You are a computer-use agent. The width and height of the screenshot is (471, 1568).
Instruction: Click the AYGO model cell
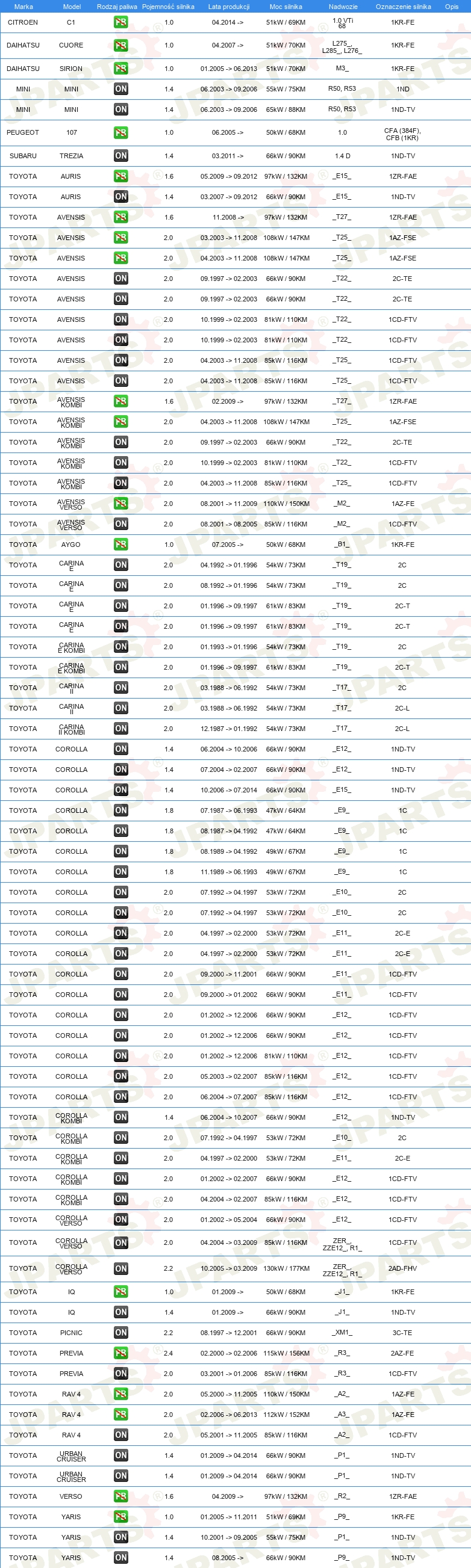70,545
